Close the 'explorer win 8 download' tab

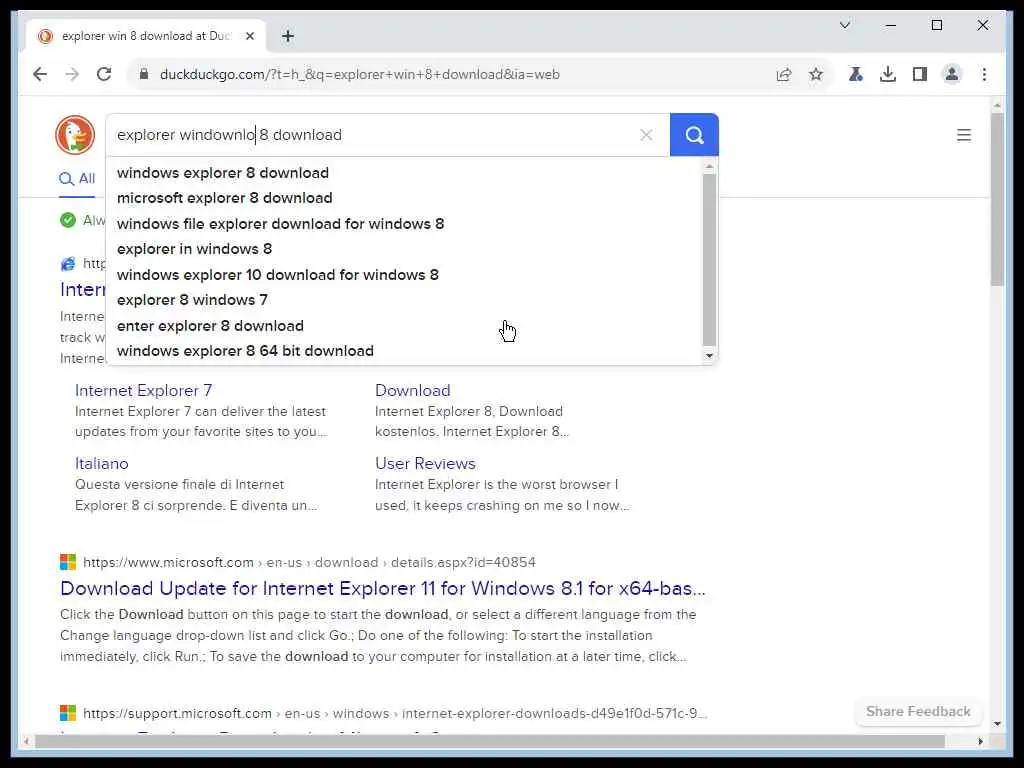pyautogui.click(x=249, y=36)
